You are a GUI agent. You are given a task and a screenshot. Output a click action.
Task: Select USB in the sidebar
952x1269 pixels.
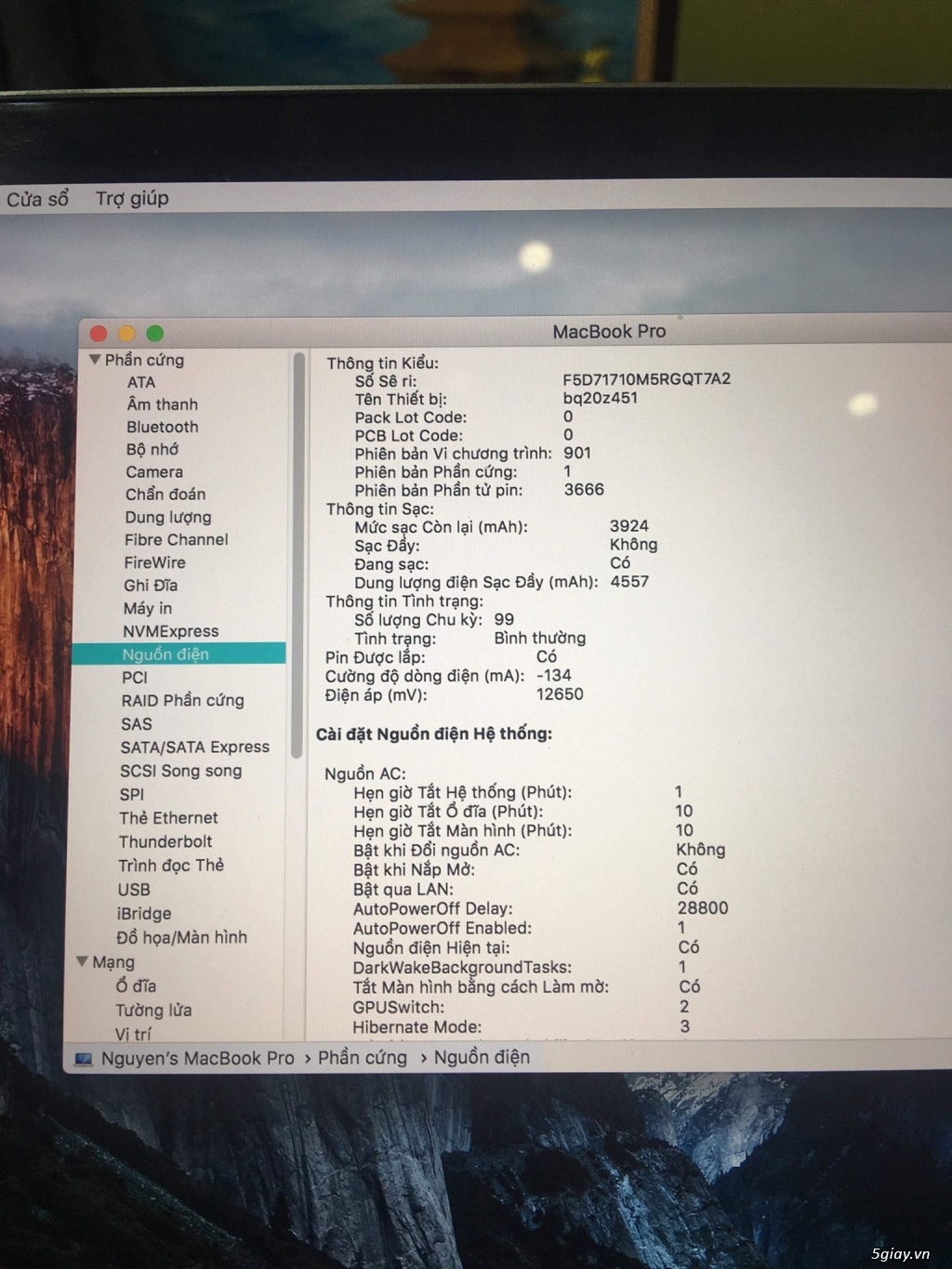pos(134,889)
